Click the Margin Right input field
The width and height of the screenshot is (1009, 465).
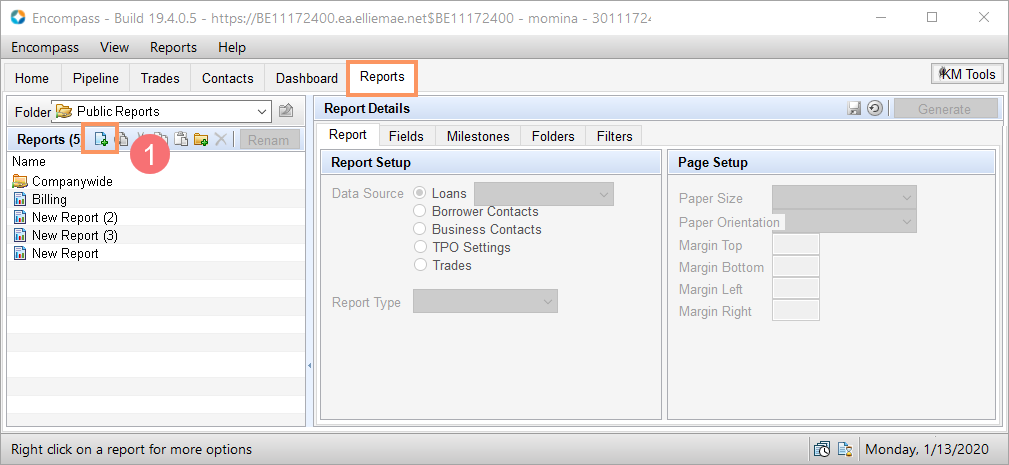point(795,311)
